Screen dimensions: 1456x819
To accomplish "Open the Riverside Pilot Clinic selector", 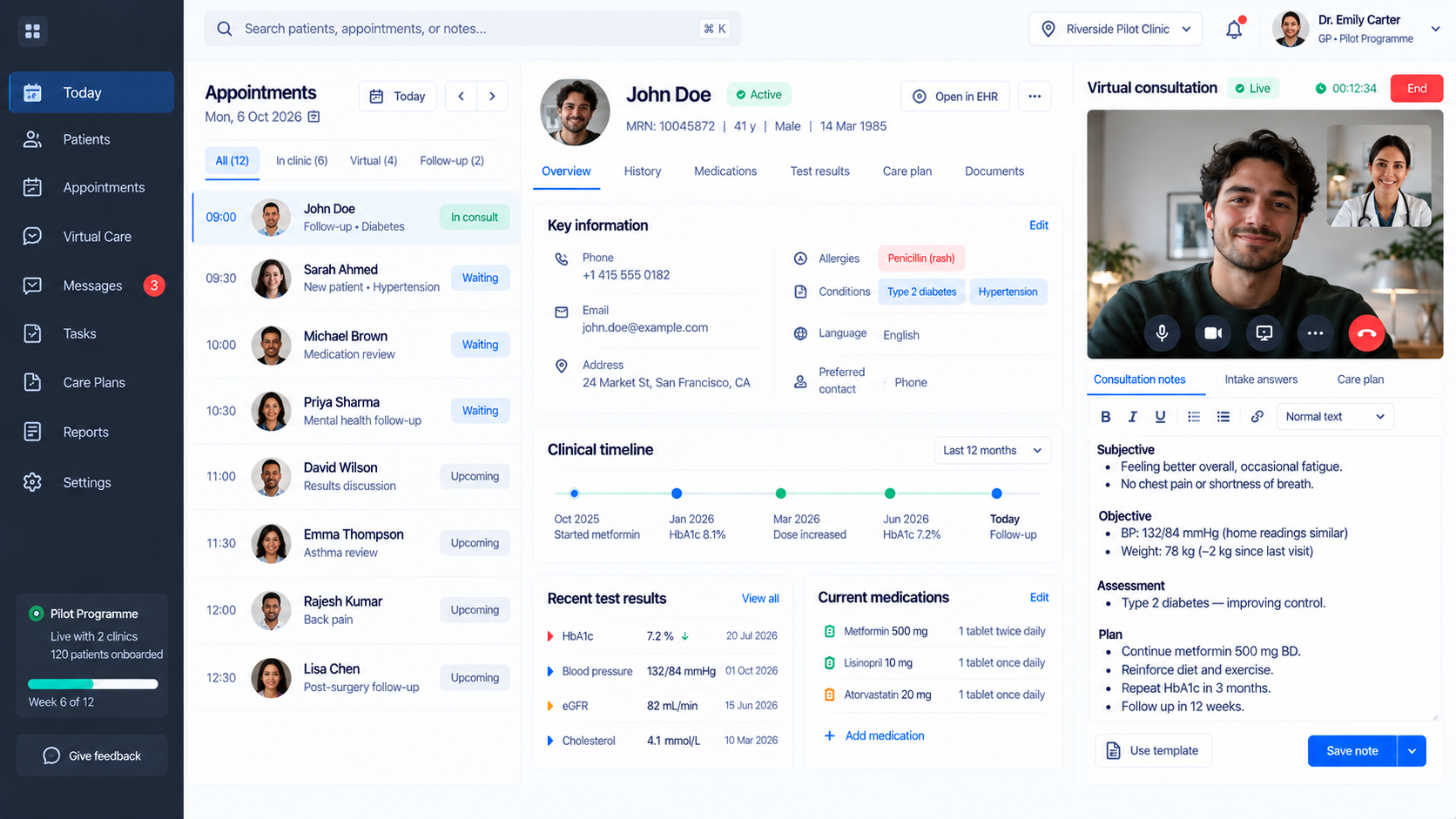I will click(x=1115, y=29).
